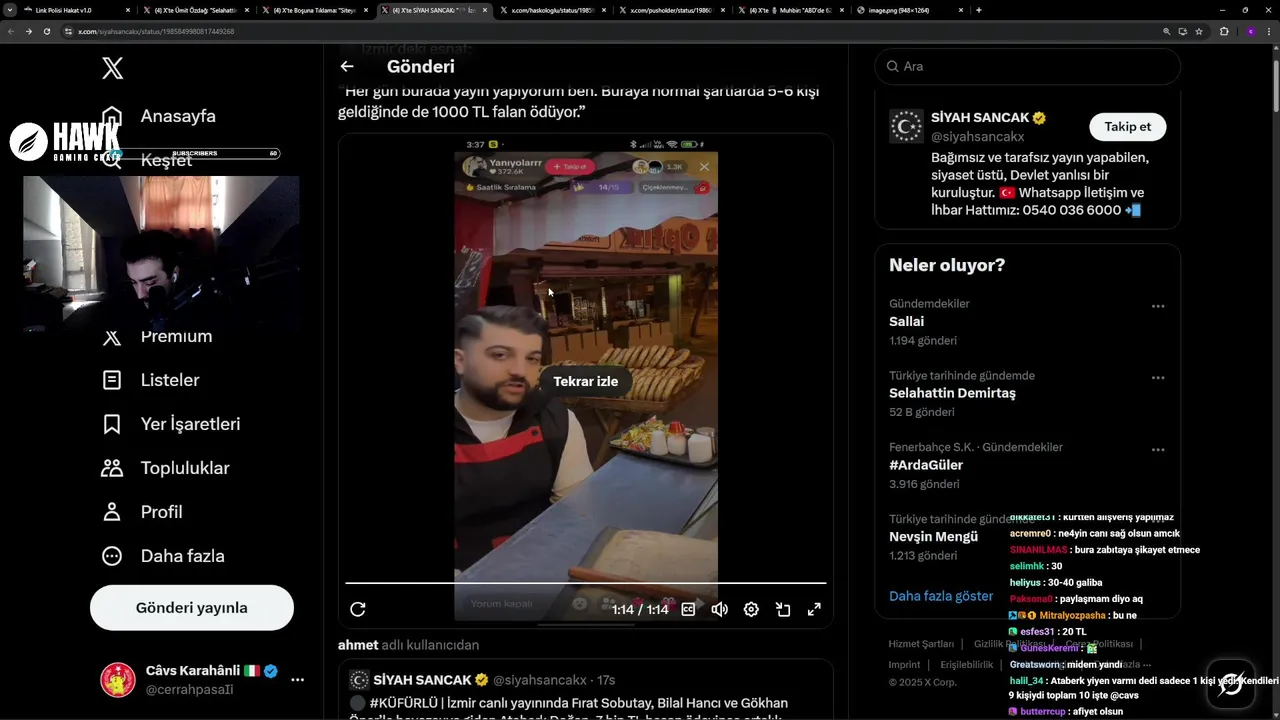Open Topluluklar communities page

(166, 468)
